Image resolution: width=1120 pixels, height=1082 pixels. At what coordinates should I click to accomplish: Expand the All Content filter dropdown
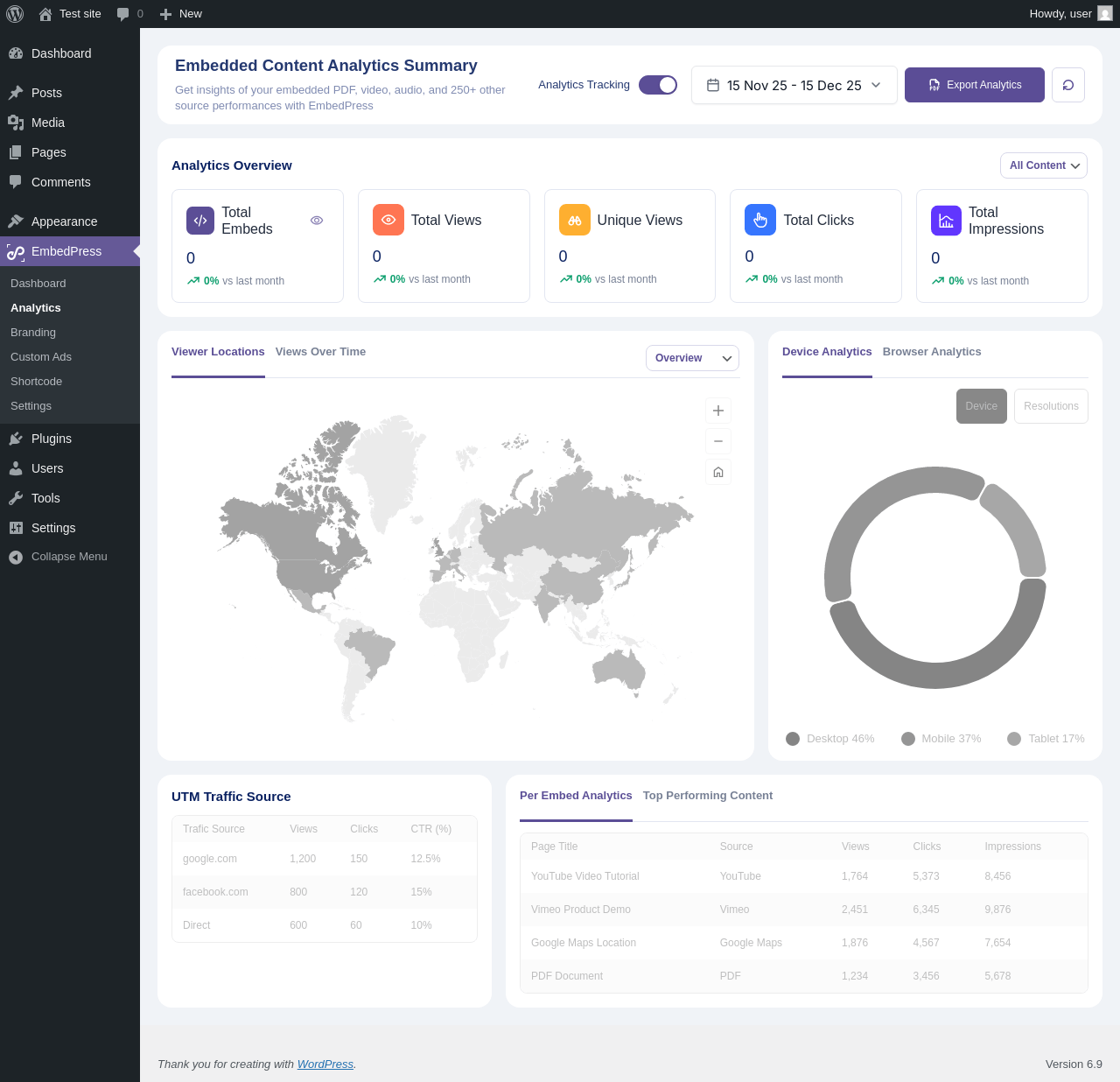1043,165
